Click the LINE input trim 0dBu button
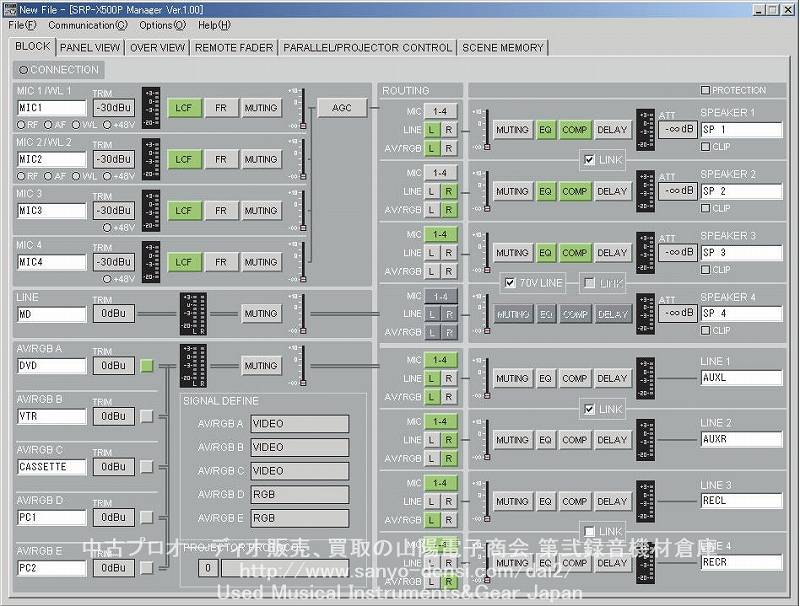Image resolution: width=800 pixels, height=606 pixels. click(114, 314)
